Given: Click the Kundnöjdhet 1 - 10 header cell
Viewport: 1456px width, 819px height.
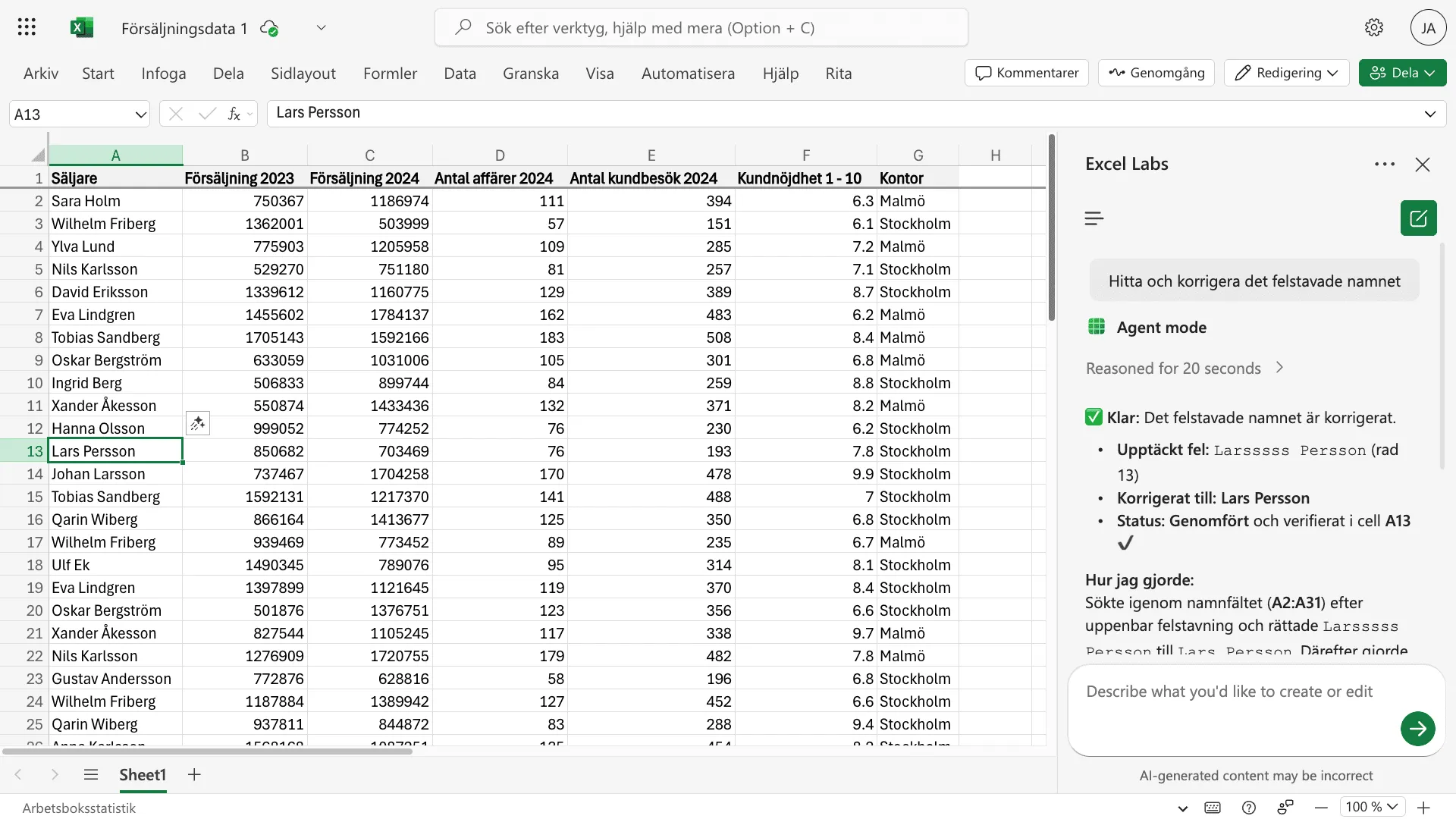Looking at the screenshot, I should pos(805,178).
